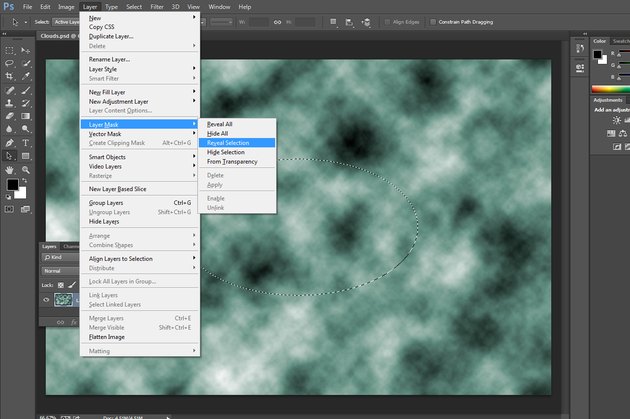Image resolution: width=630 pixels, height=419 pixels.
Task: Choose Hide Selection menu item
Action: (237, 152)
